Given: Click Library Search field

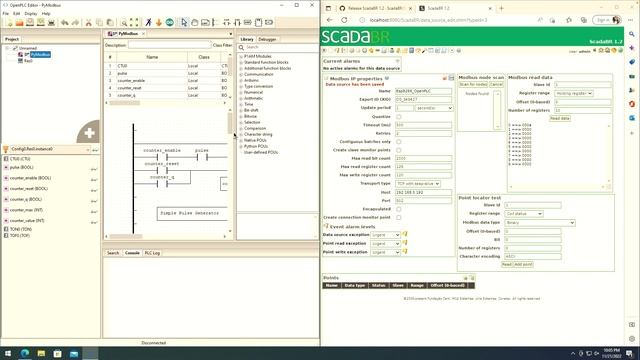Looking at the screenshot, I should click(x=278, y=47).
